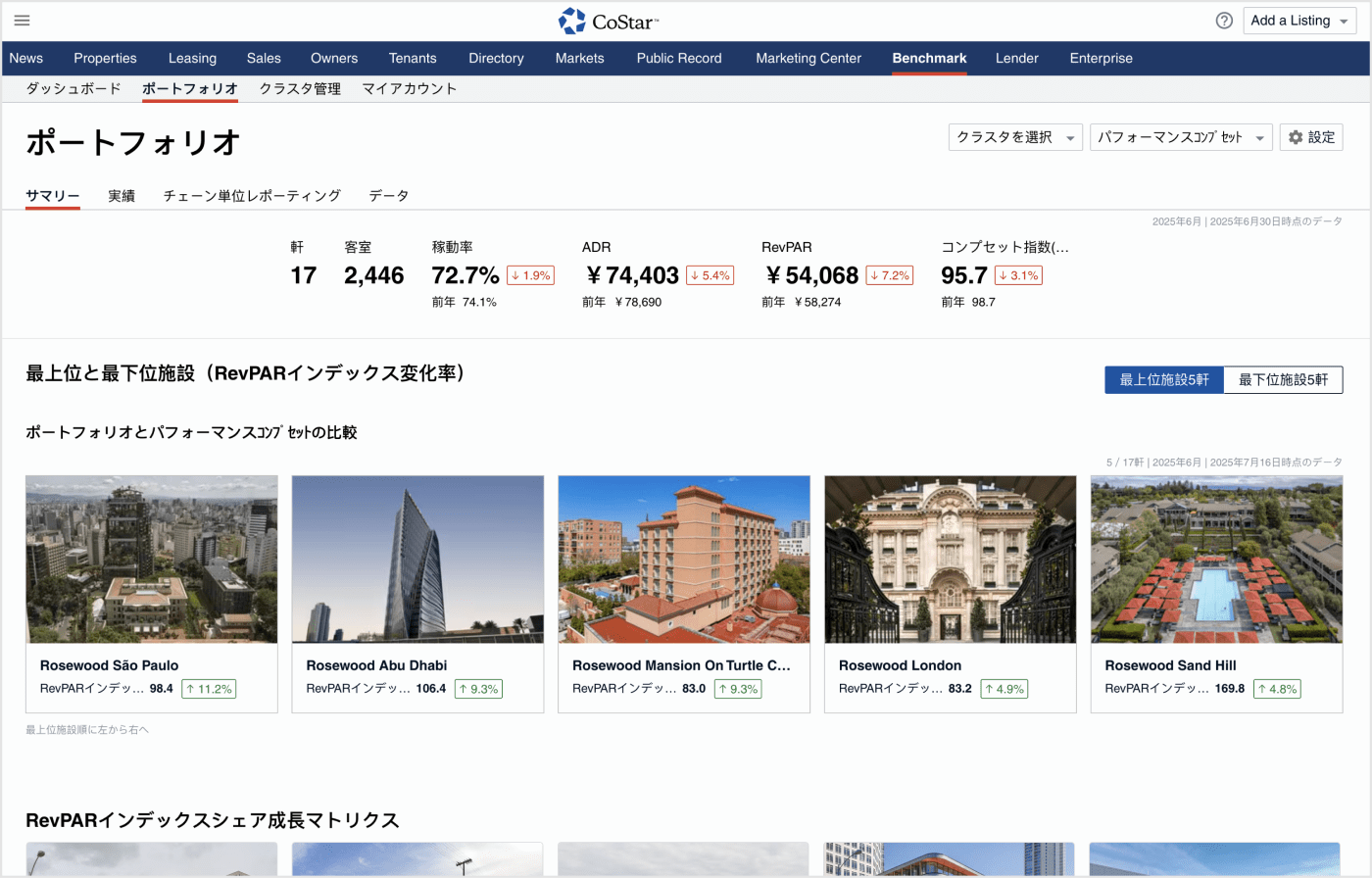Open the パフォーマンスコンプセット dropdown
This screenshot has height=878, width=1372.
1180,137
